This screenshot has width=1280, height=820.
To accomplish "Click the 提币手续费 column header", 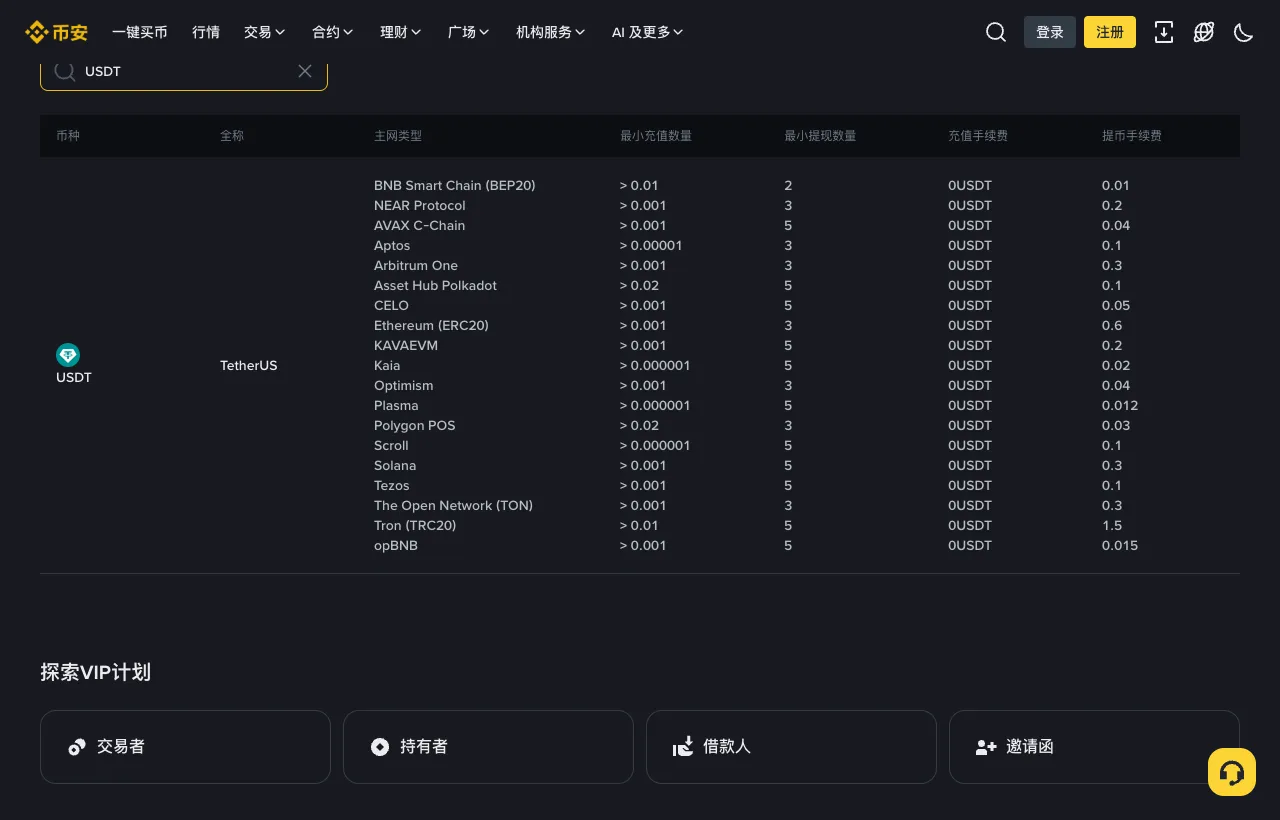I will click(x=1132, y=136).
